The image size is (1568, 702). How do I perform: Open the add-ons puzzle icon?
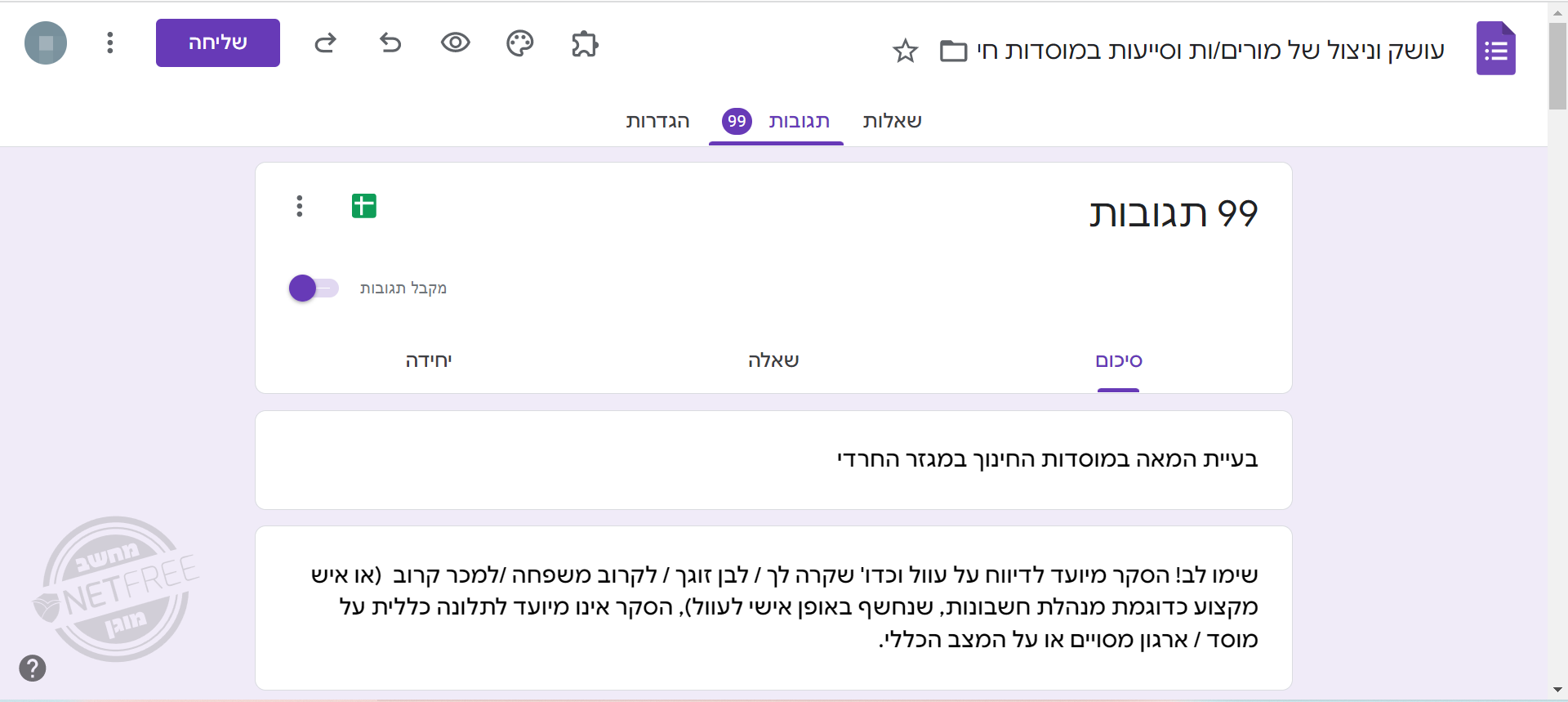coord(585,43)
